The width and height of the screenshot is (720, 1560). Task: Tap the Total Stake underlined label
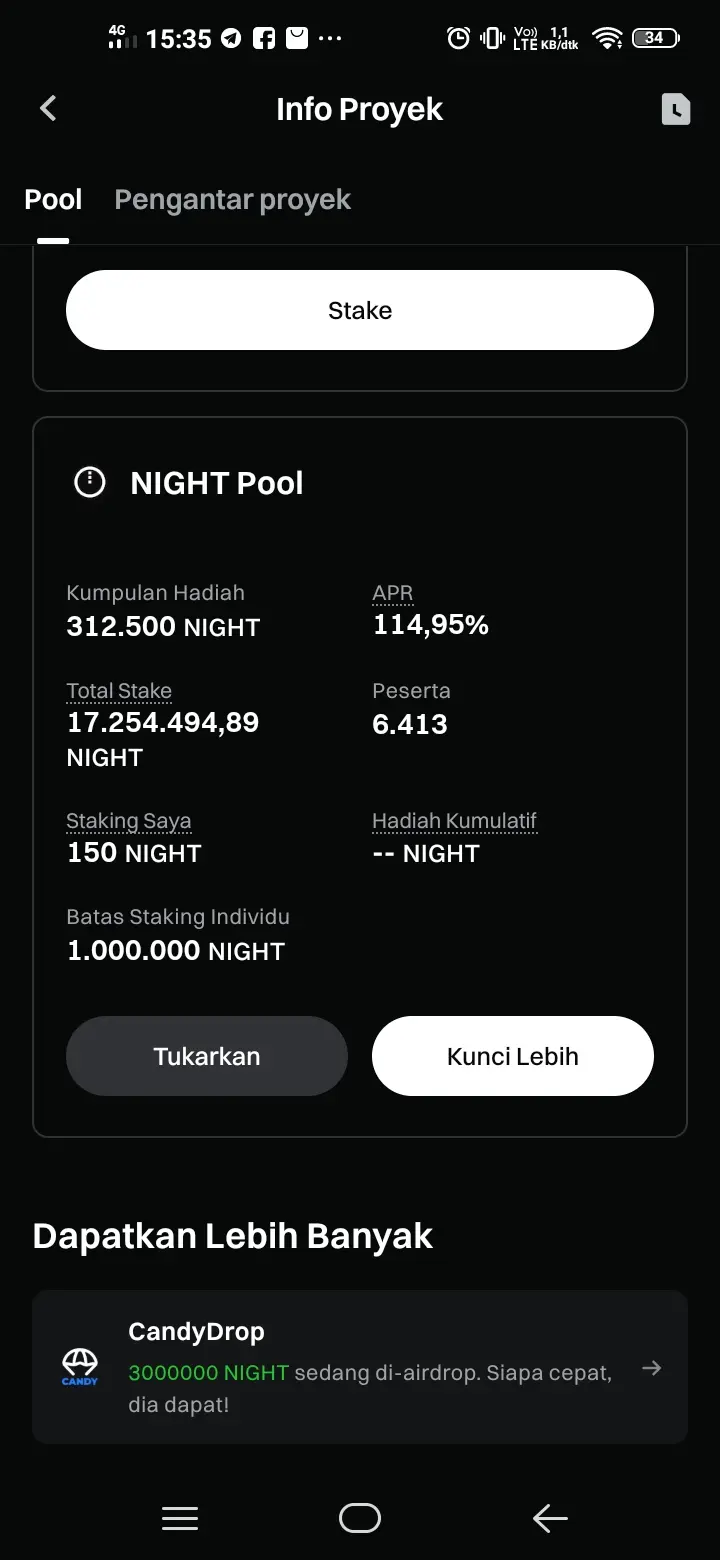[119, 691]
